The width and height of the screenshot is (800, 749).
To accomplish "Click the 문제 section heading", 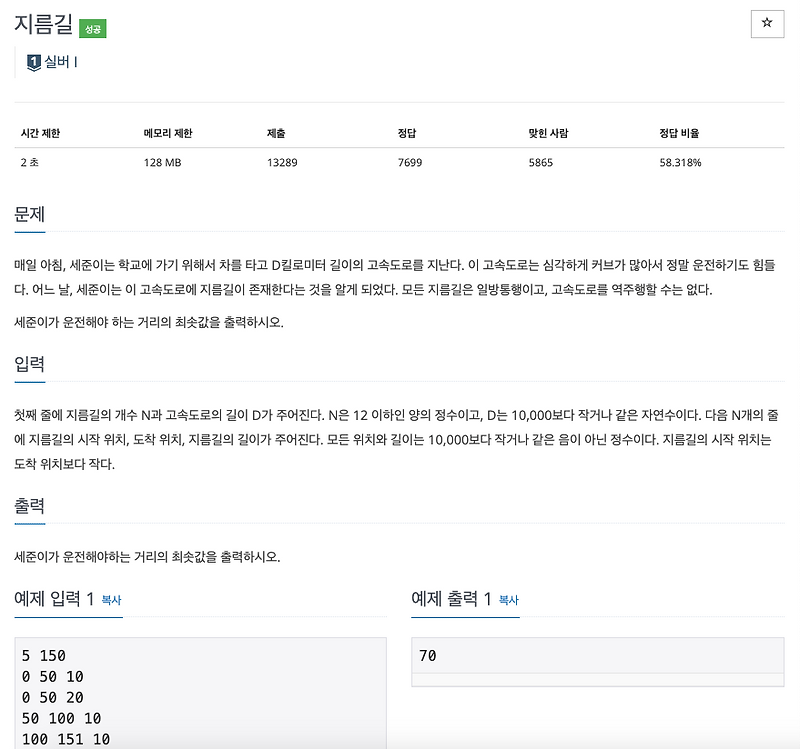I will (x=28, y=213).
